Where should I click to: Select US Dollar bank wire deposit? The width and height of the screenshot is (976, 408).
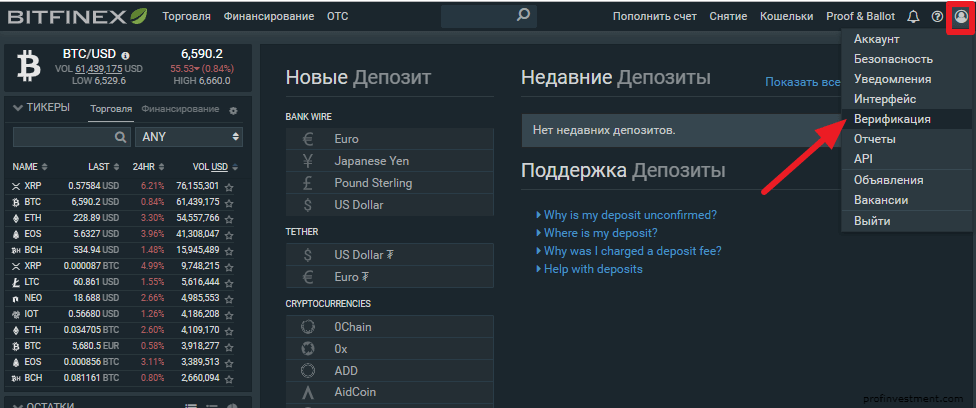[390, 205]
